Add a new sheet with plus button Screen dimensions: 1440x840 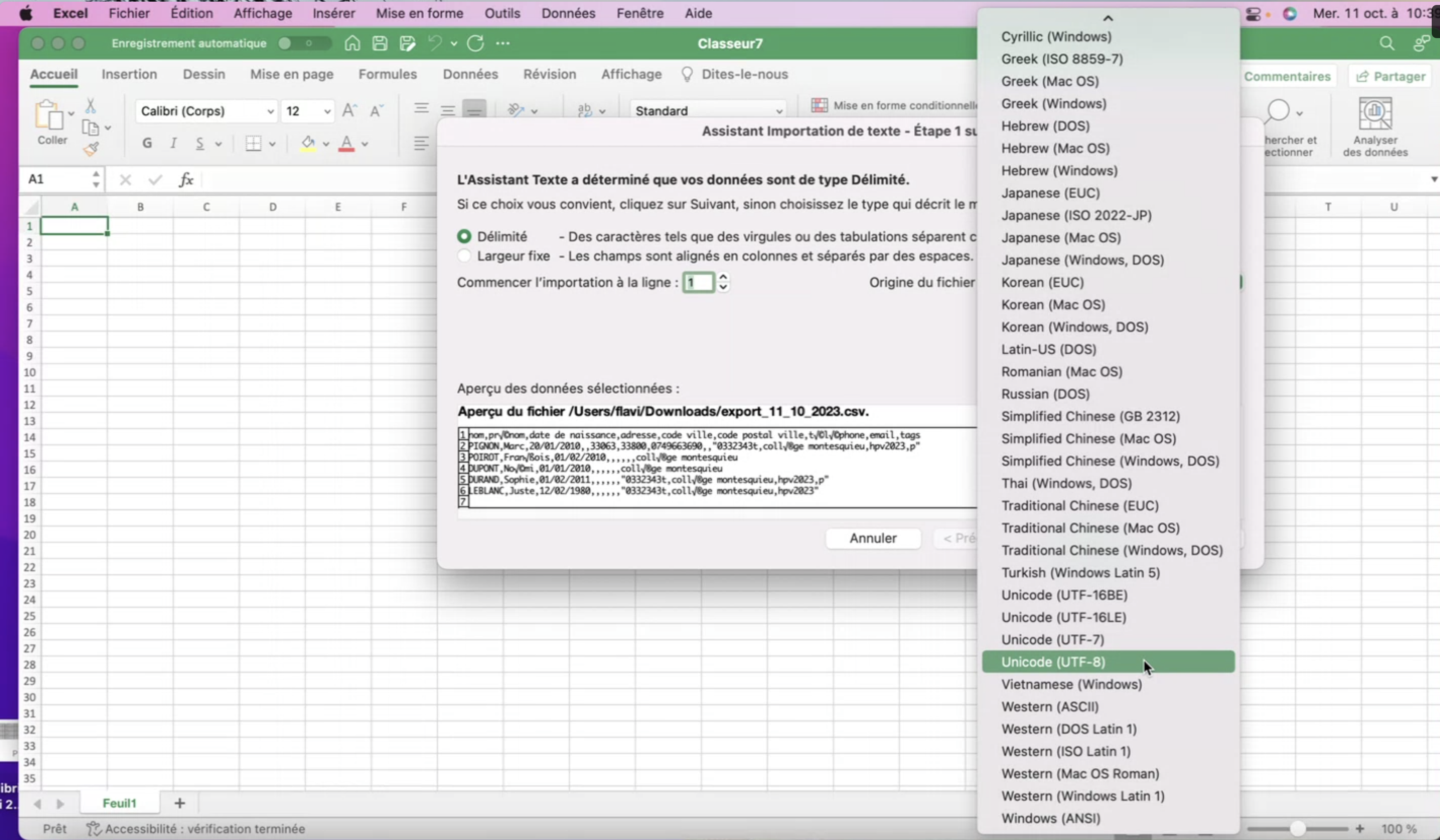[x=179, y=804]
